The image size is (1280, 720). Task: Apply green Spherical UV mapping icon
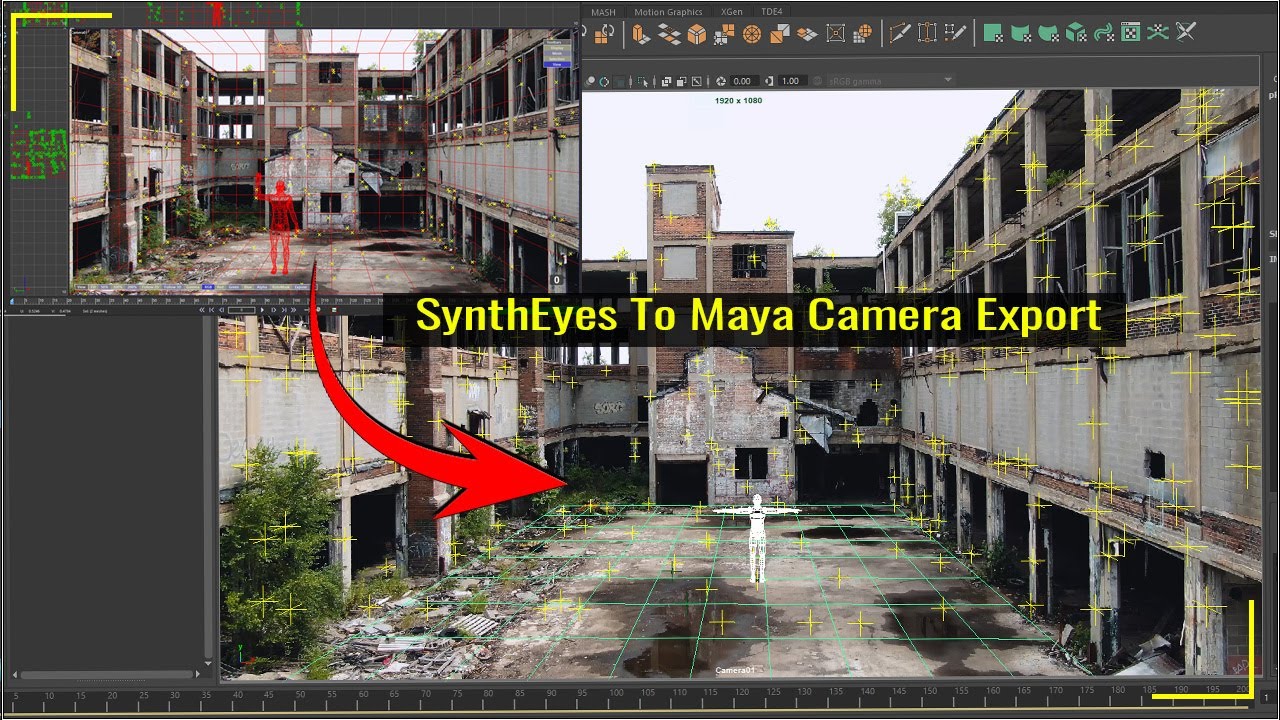[1048, 34]
